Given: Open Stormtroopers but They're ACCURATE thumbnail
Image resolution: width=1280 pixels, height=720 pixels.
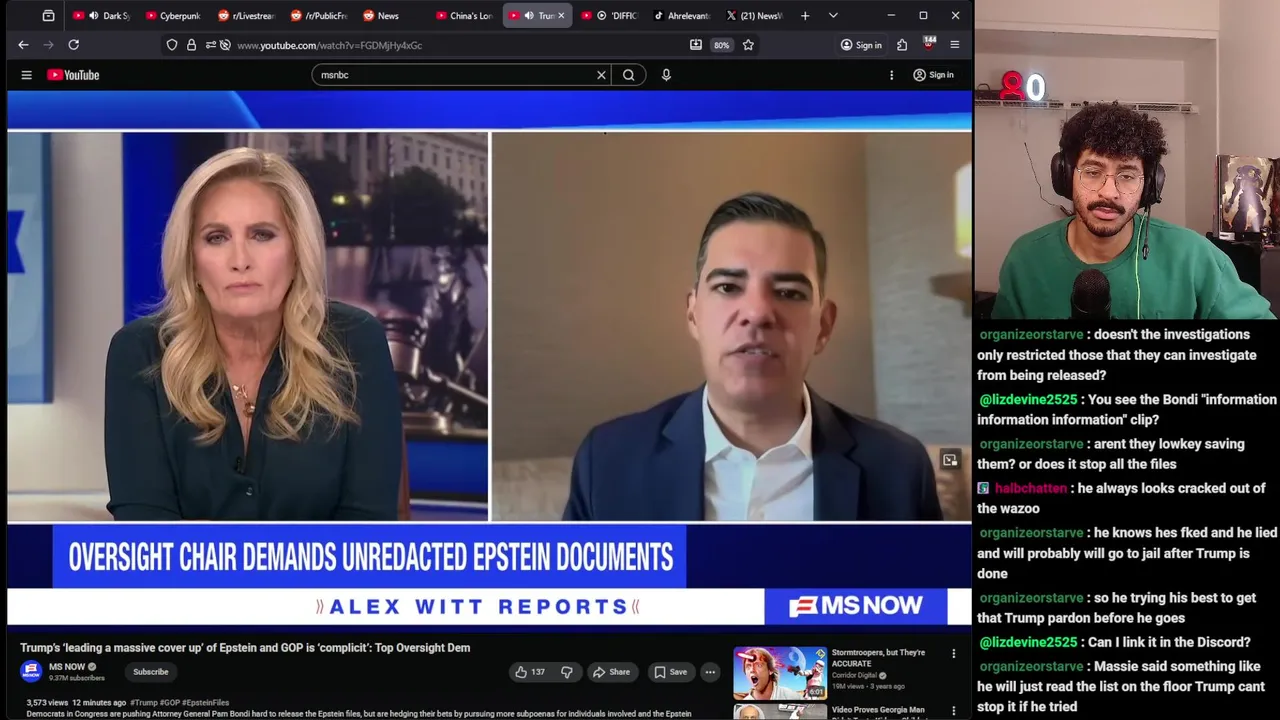Looking at the screenshot, I should point(780,673).
